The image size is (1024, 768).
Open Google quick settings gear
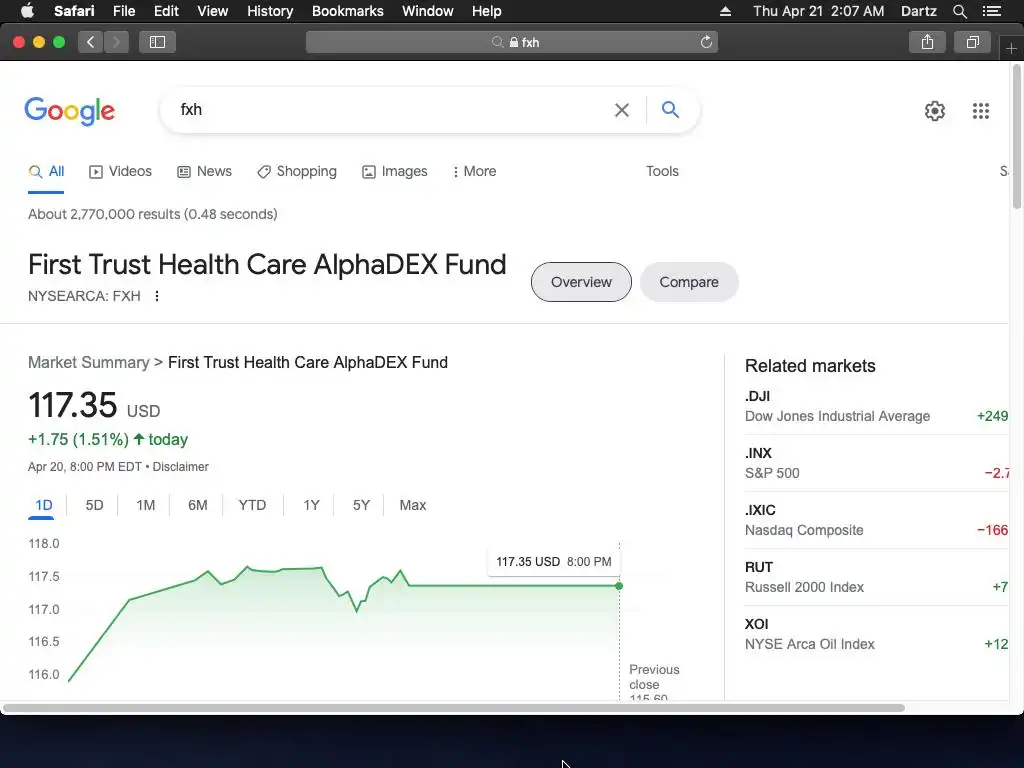coord(935,110)
